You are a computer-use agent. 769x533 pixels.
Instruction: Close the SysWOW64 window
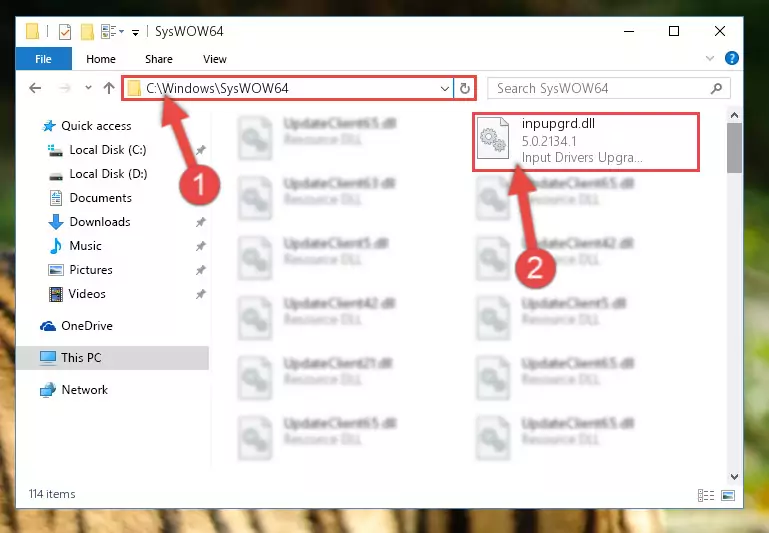coord(719,31)
